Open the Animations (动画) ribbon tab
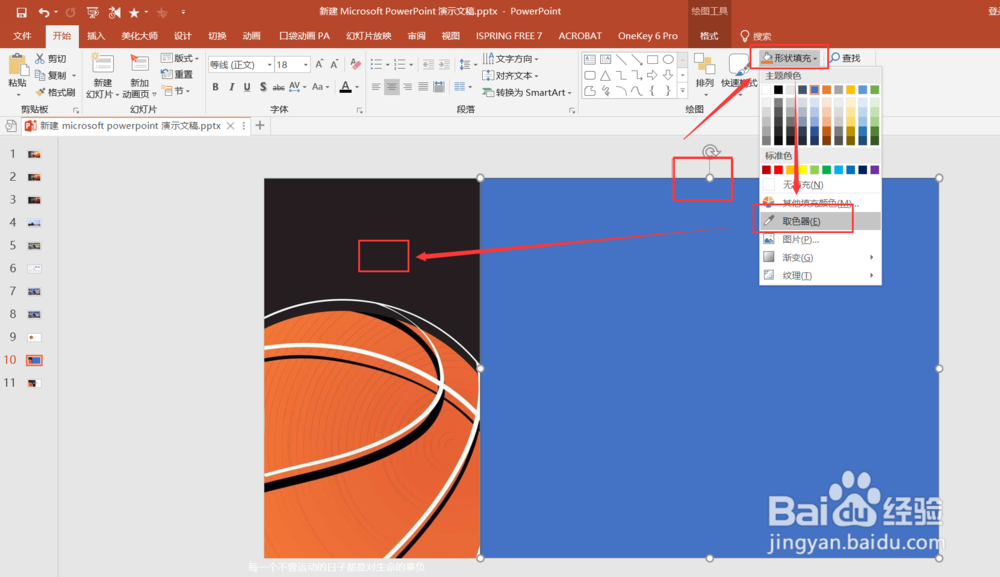Viewport: 1000px width, 577px height. coord(251,36)
